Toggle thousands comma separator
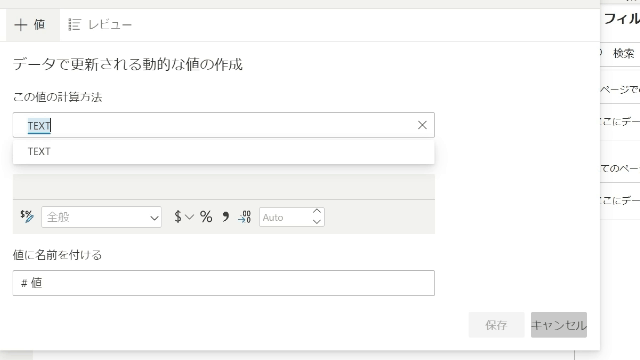 tap(225, 217)
